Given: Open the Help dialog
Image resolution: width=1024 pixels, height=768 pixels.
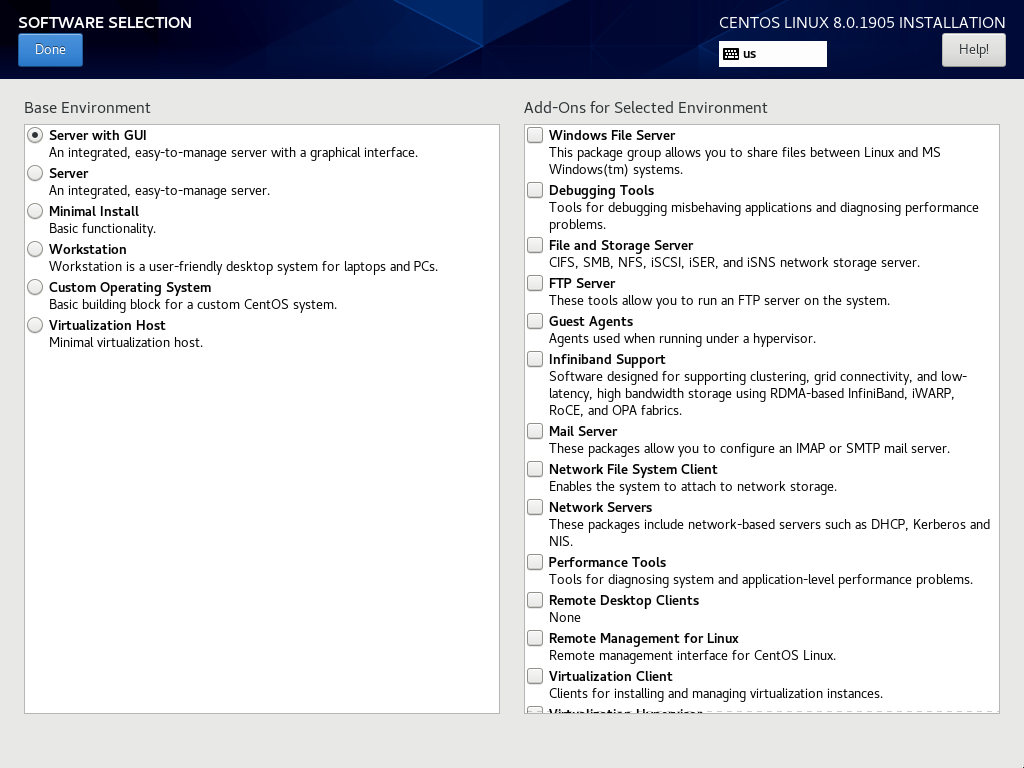Looking at the screenshot, I should tap(973, 50).
